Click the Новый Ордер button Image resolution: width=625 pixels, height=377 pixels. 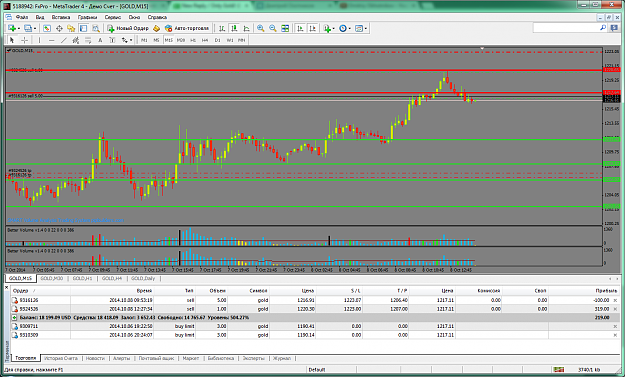[x=128, y=28]
